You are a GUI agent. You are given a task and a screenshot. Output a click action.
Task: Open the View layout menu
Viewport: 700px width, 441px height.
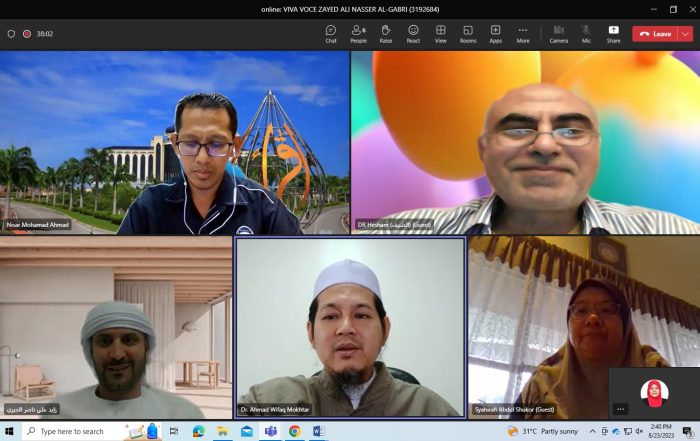point(440,33)
